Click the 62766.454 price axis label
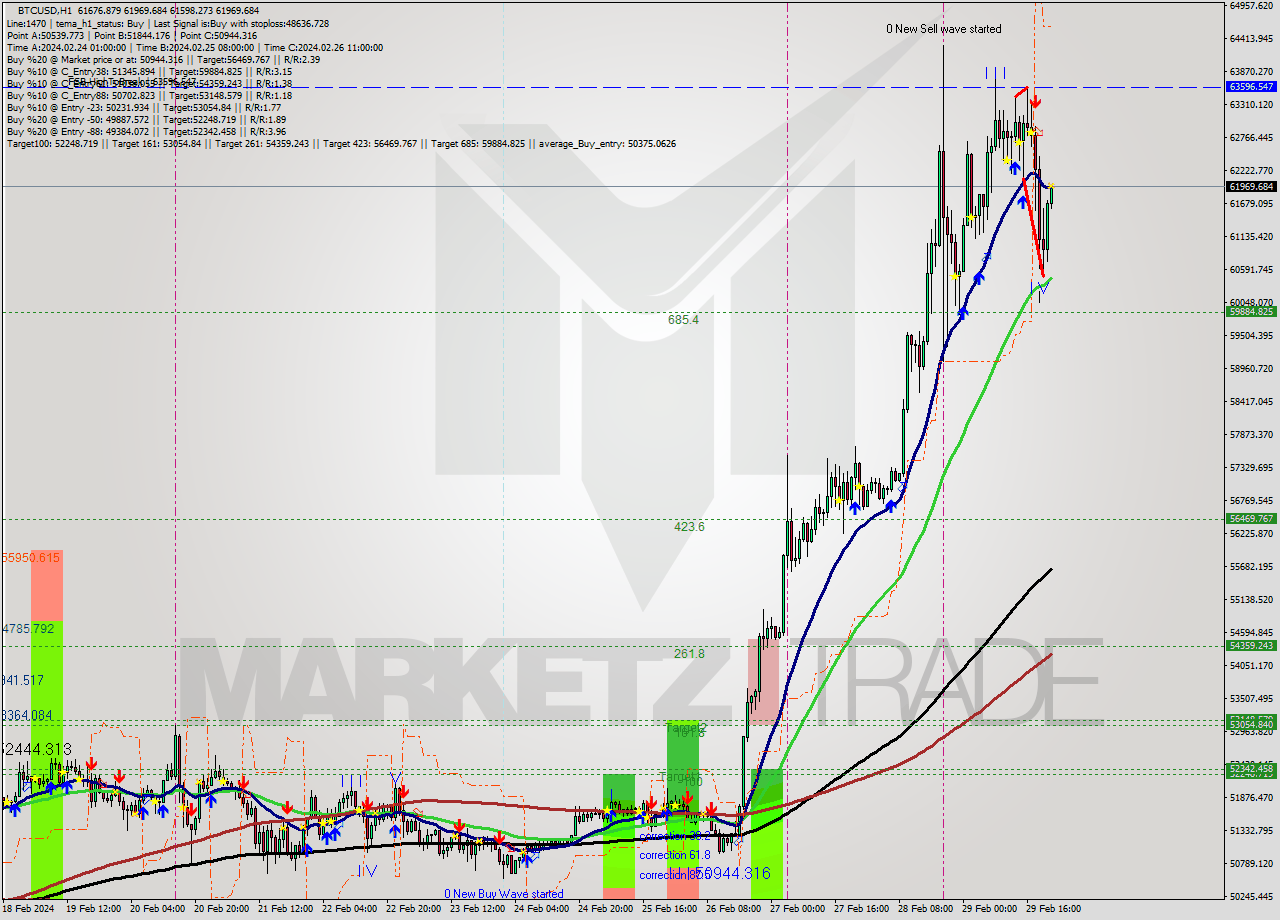 (1251, 137)
